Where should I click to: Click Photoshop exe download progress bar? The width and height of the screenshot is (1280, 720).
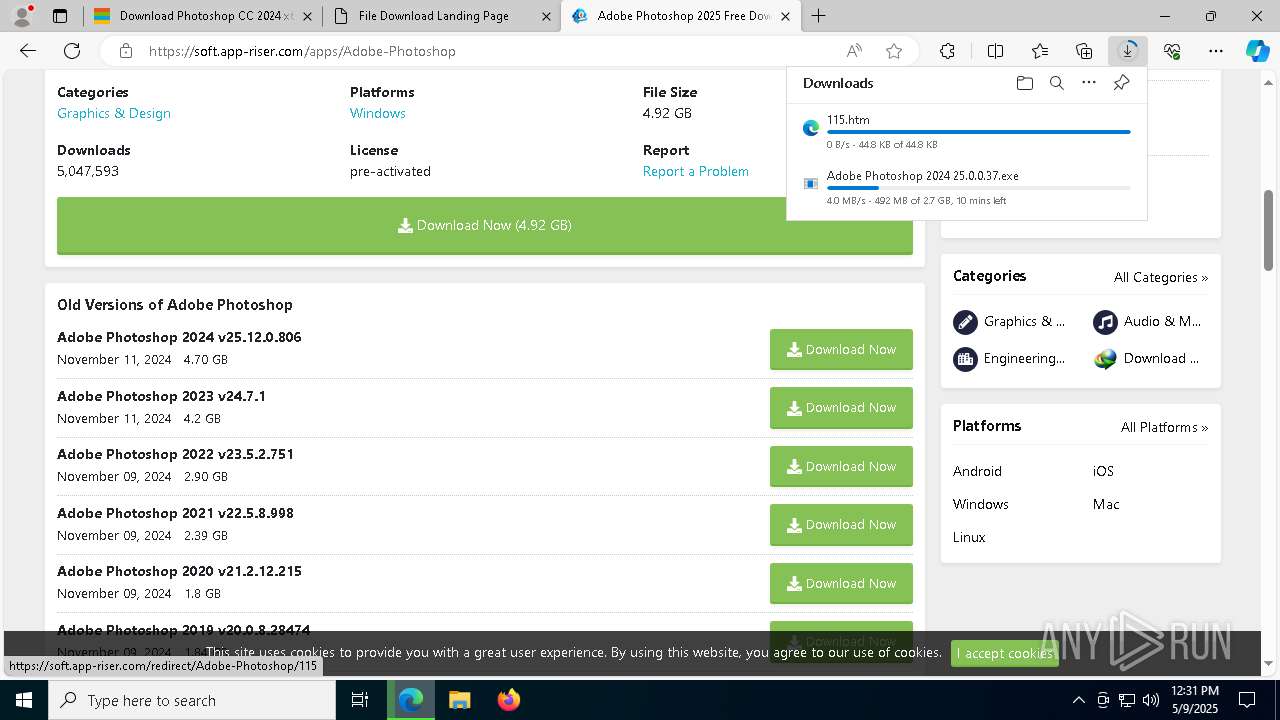pyautogui.click(x=978, y=188)
